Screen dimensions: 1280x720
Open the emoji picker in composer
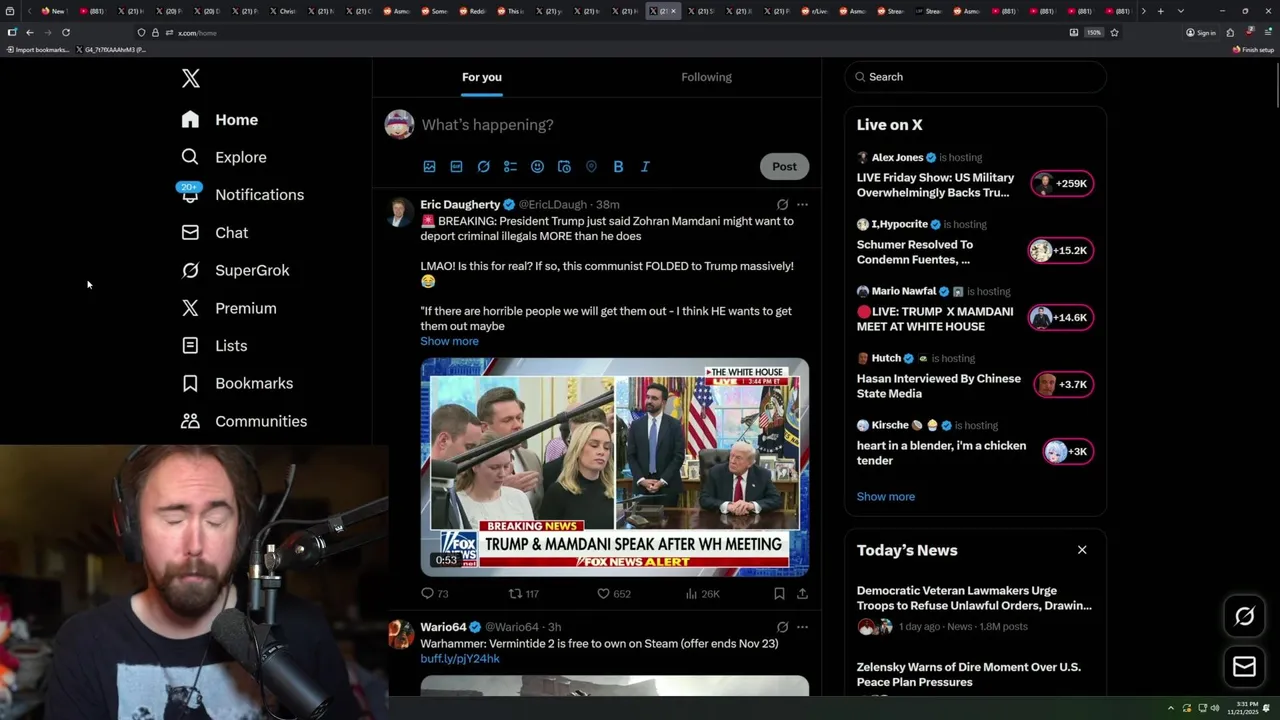(x=538, y=167)
